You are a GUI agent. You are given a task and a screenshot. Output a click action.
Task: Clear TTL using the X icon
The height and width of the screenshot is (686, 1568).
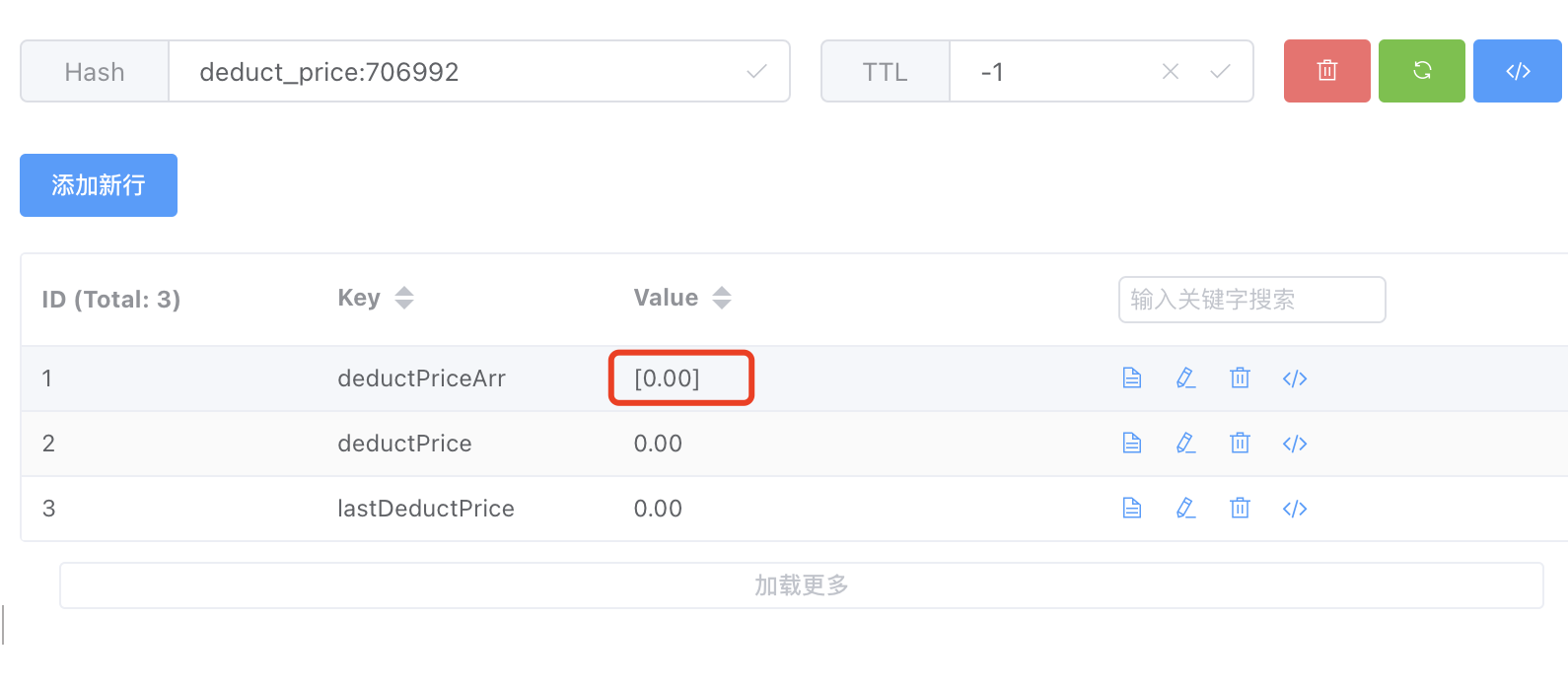click(1170, 71)
